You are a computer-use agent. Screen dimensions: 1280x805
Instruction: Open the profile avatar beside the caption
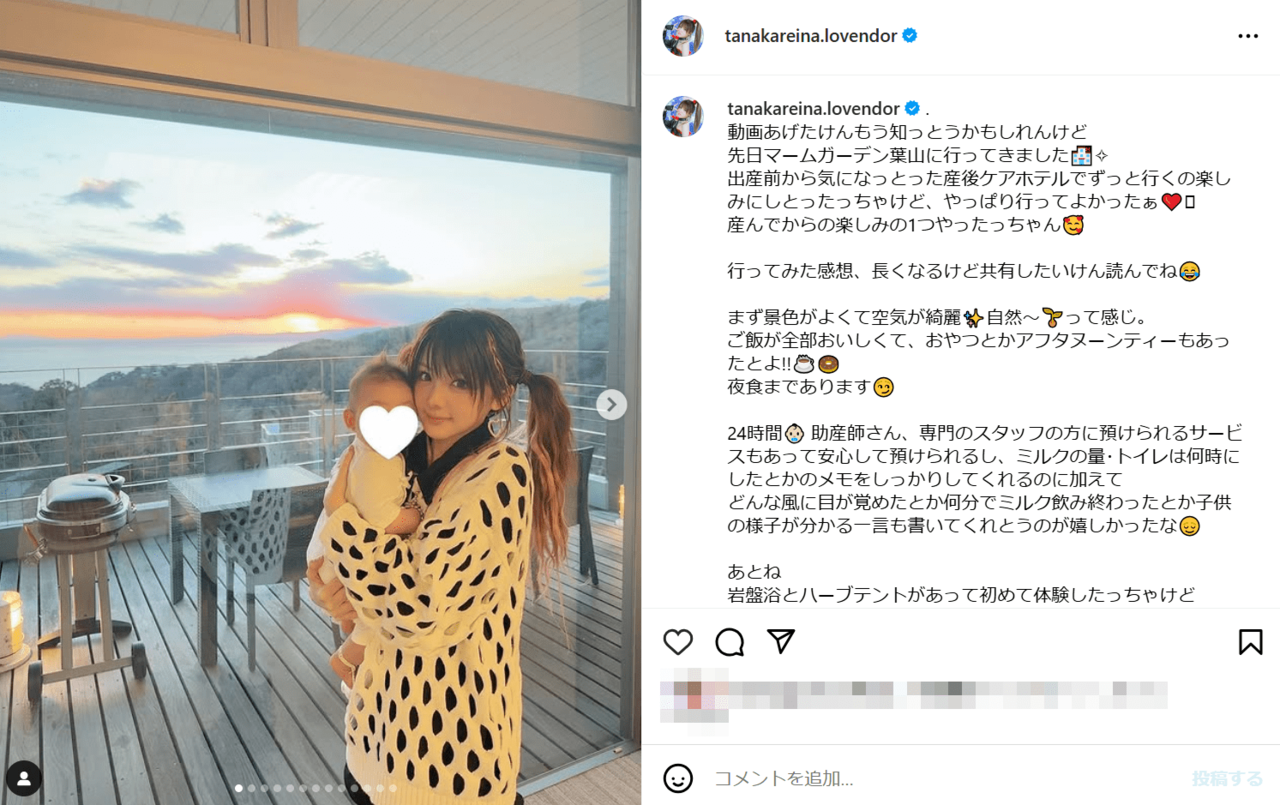[683, 116]
